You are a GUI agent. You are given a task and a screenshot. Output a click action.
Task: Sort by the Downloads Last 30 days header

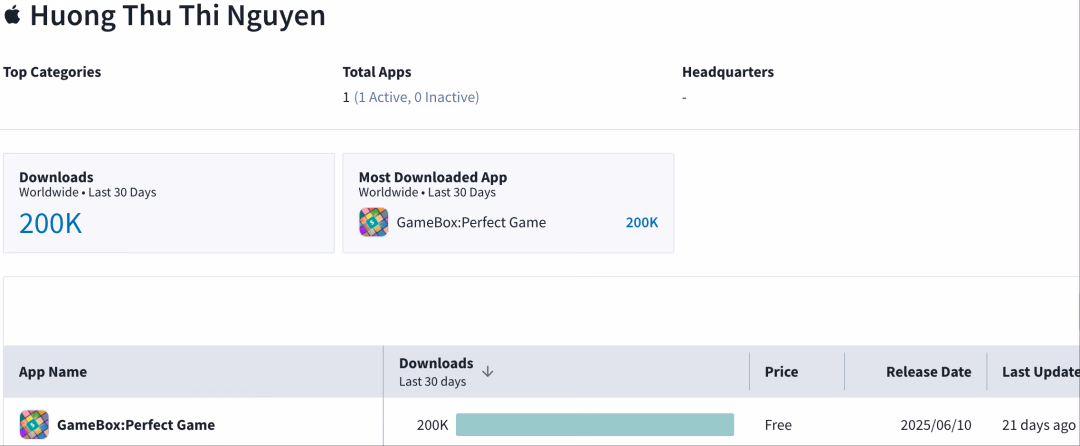pos(436,372)
